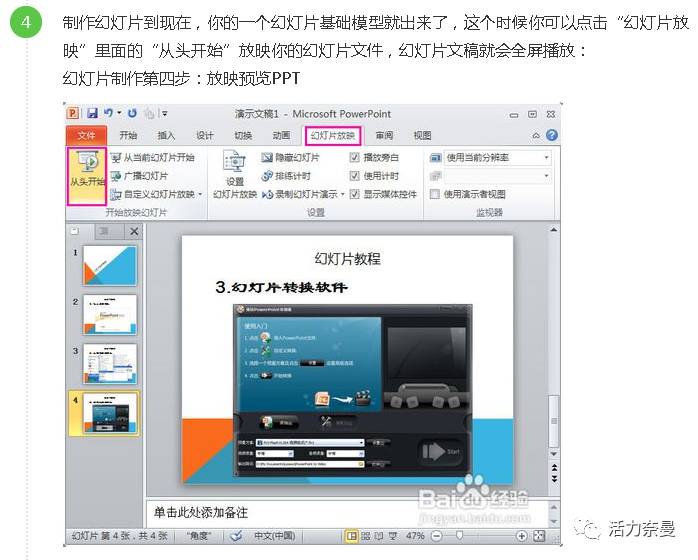Select the slides tab in thumbnail pane
This screenshot has height=560, width=698.
point(75,231)
